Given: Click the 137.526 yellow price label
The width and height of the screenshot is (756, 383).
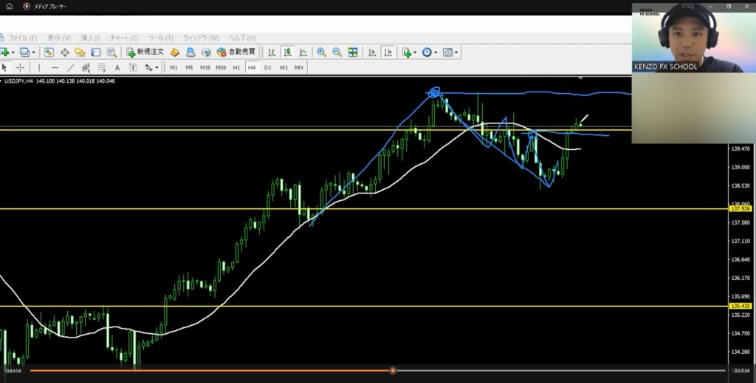Looking at the screenshot, I should coord(742,209).
